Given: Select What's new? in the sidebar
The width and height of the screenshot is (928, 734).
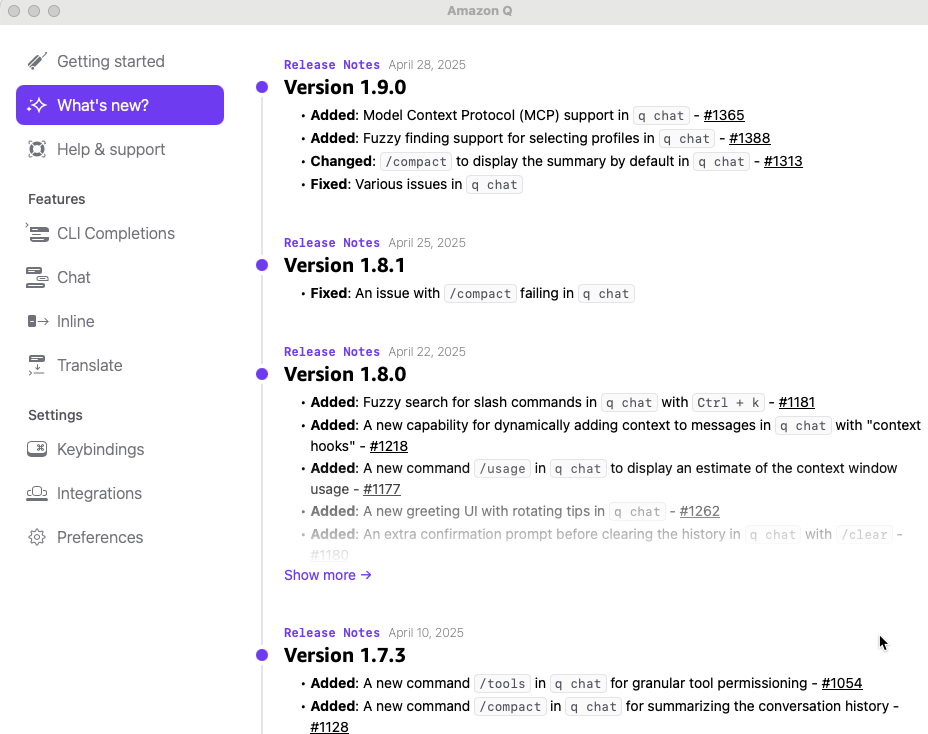Looking at the screenshot, I should pos(120,105).
